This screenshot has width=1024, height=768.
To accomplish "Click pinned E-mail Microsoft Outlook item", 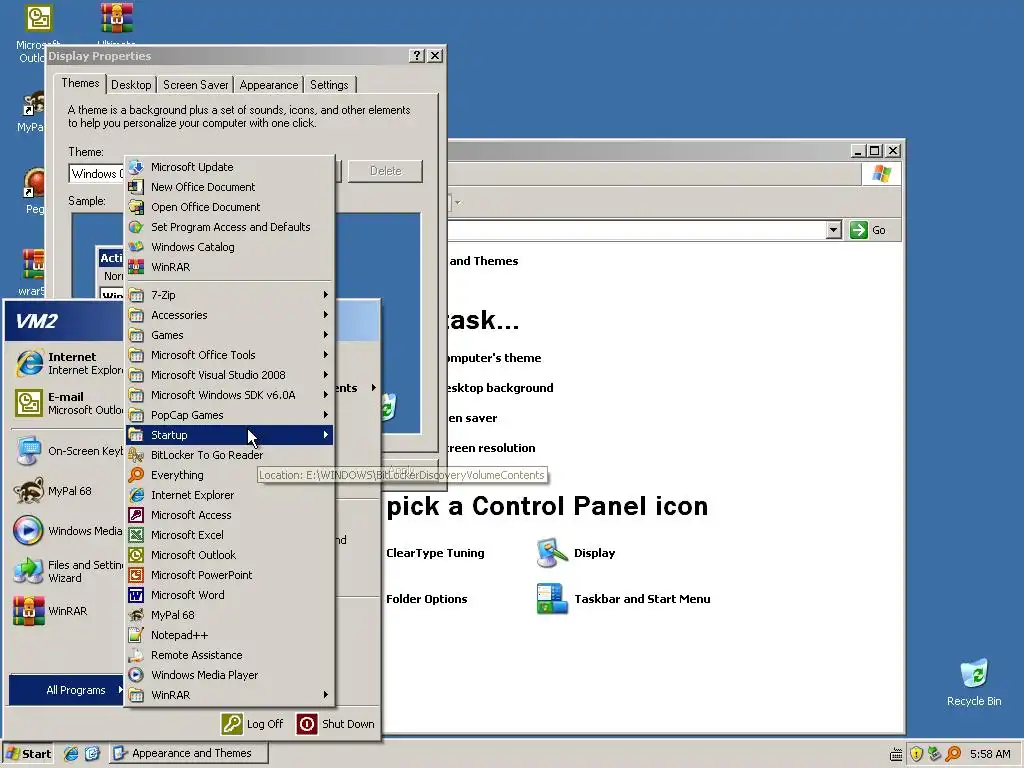I will click(67, 404).
